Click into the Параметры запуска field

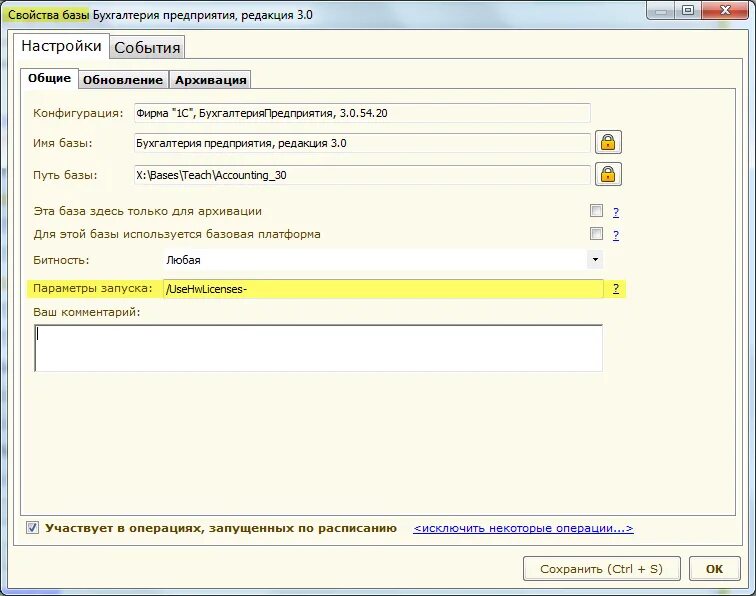[x=383, y=289]
